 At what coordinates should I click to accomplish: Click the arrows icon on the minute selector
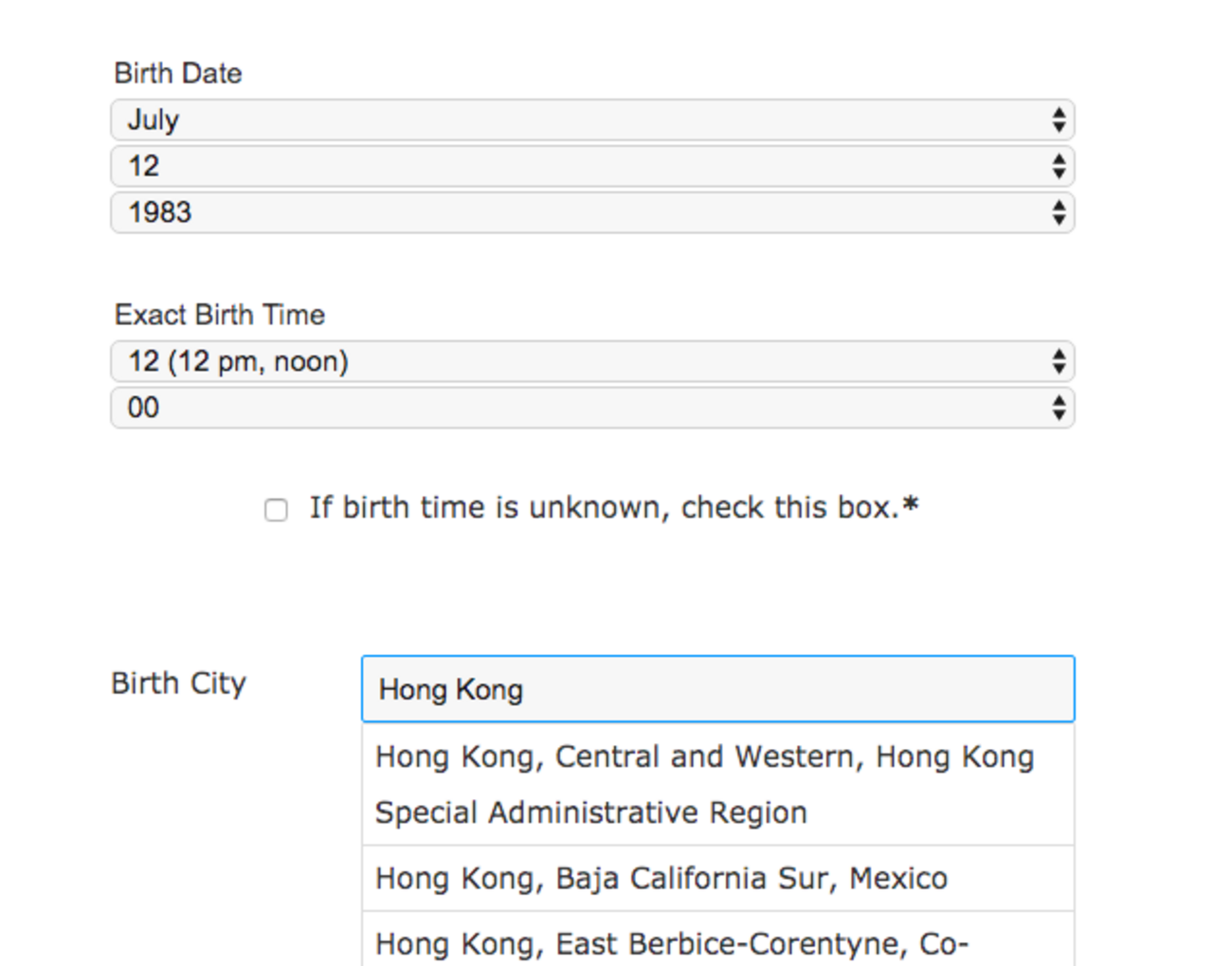[x=1059, y=408]
